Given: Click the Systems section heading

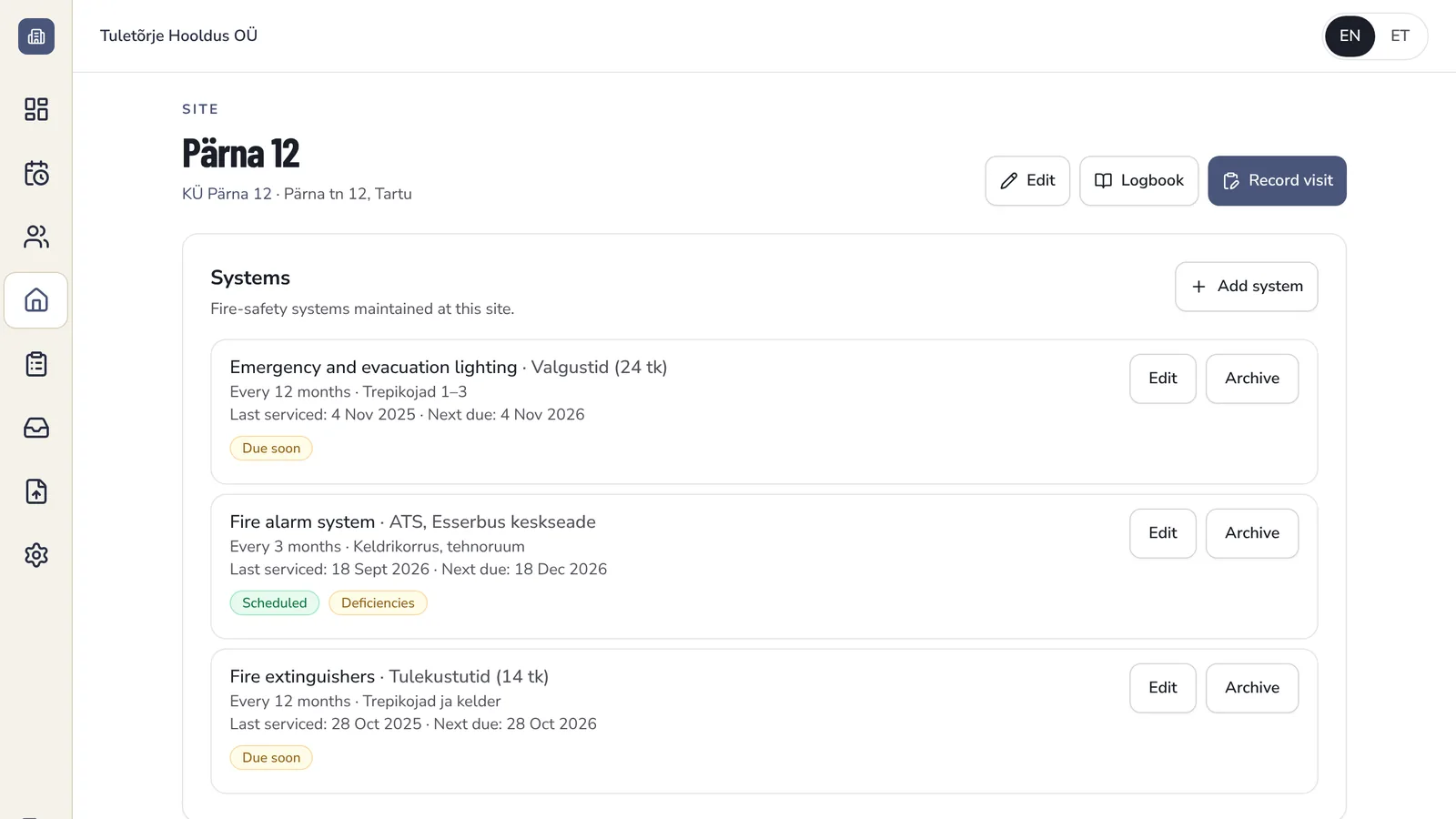Looking at the screenshot, I should [x=250, y=278].
